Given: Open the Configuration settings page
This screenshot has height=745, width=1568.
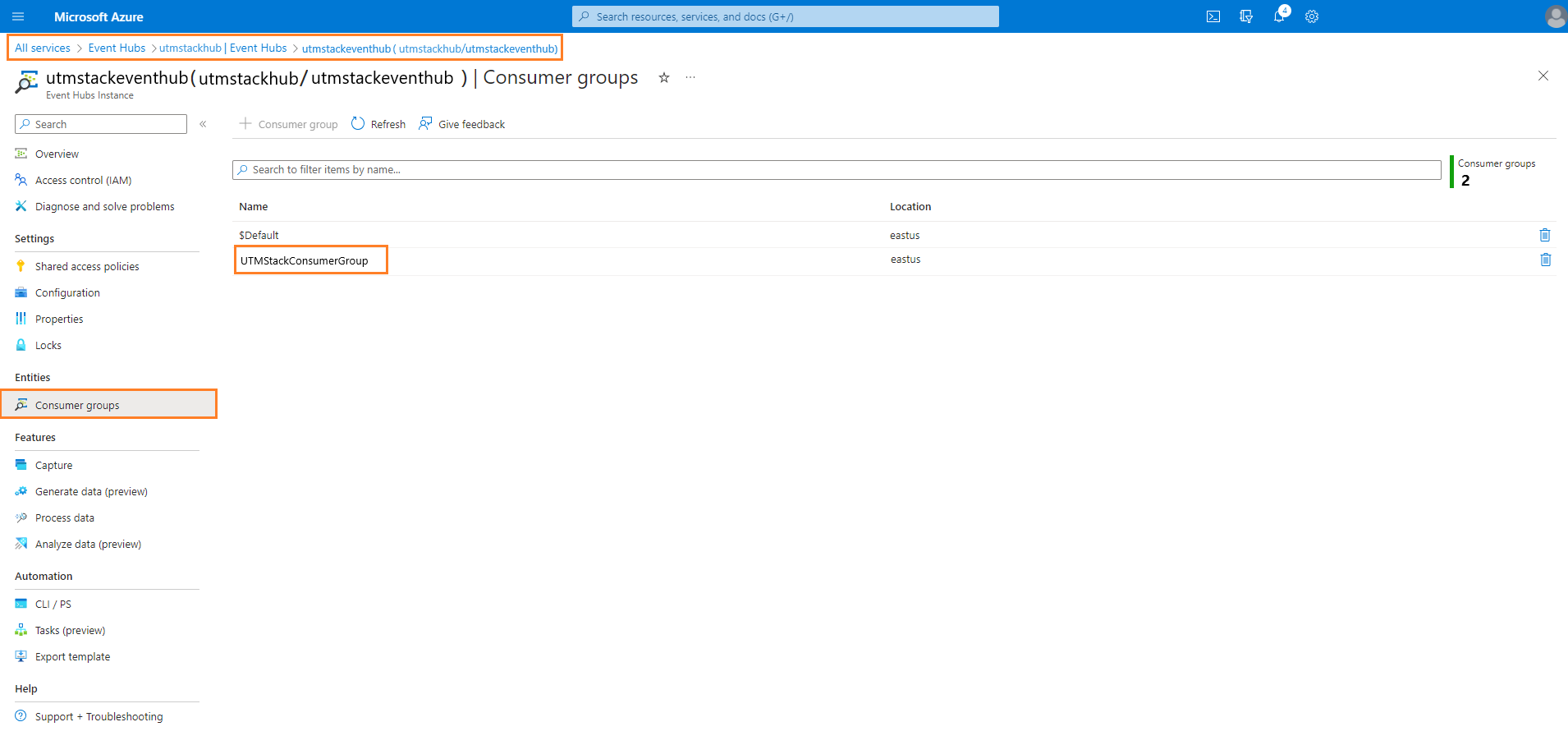Looking at the screenshot, I should point(67,292).
